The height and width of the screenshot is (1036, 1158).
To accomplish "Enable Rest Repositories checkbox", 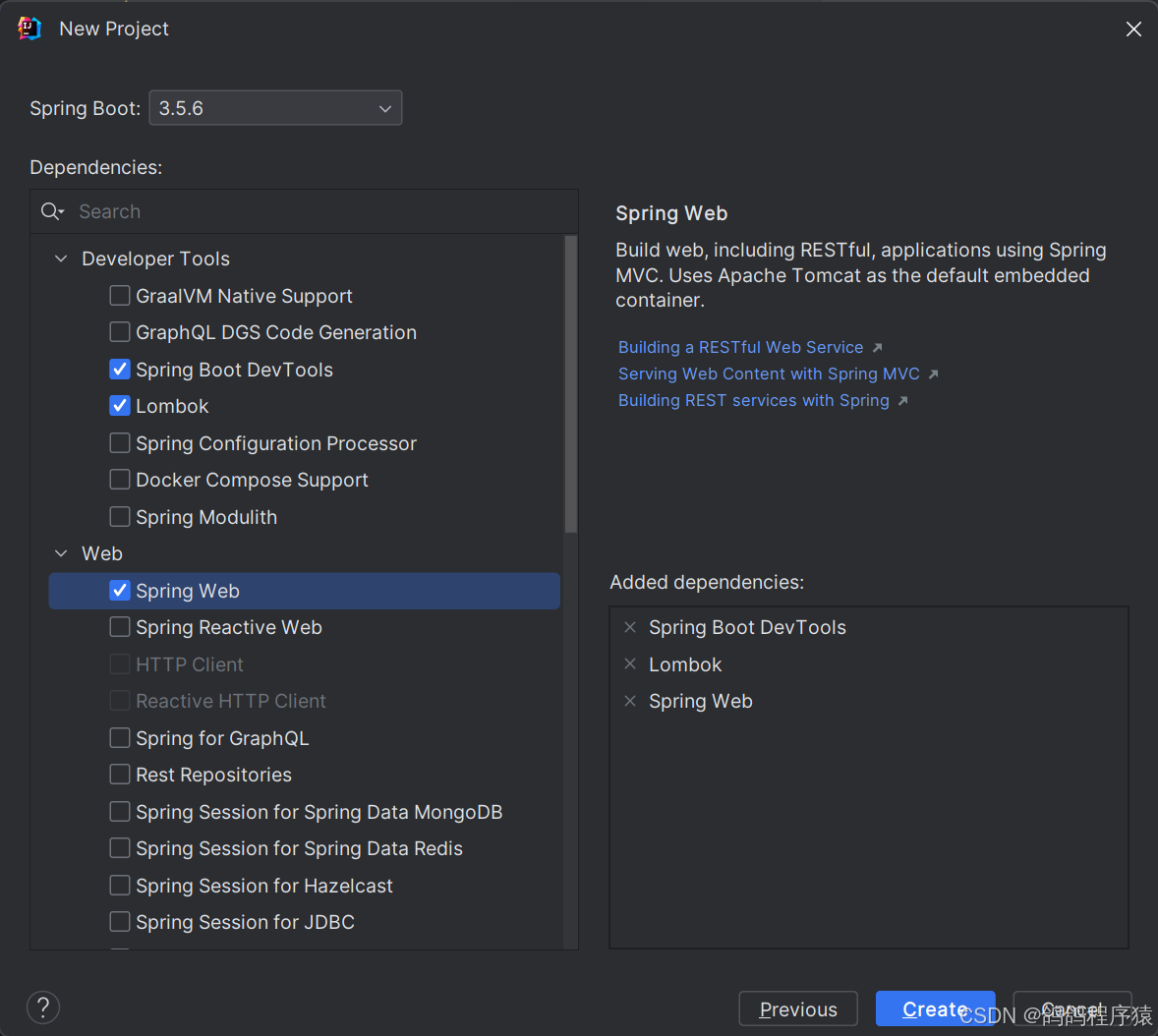I will click(x=120, y=775).
